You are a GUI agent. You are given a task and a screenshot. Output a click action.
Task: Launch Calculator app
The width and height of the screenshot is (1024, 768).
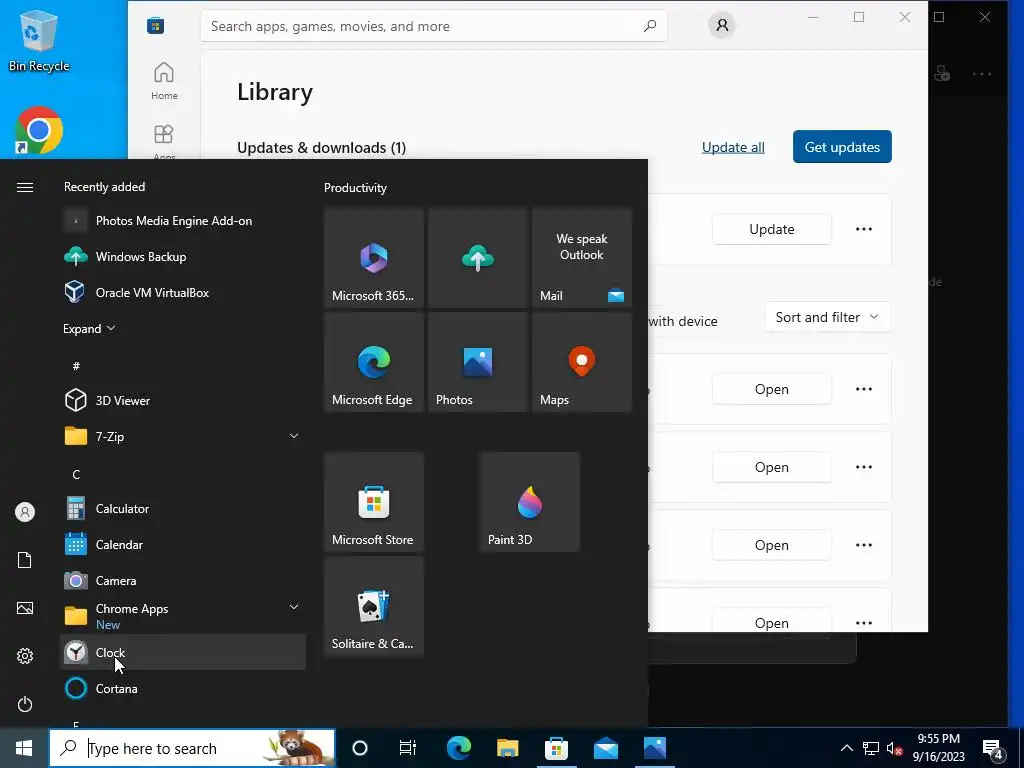[183, 509]
